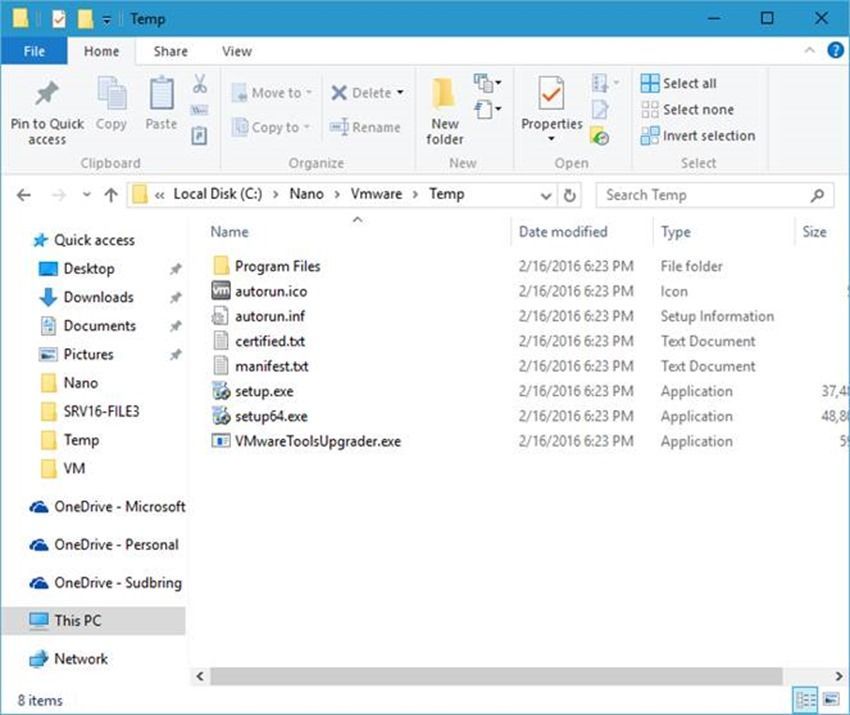Click the horizontal scrollbar thumb
The image size is (850, 715).
(496, 676)
